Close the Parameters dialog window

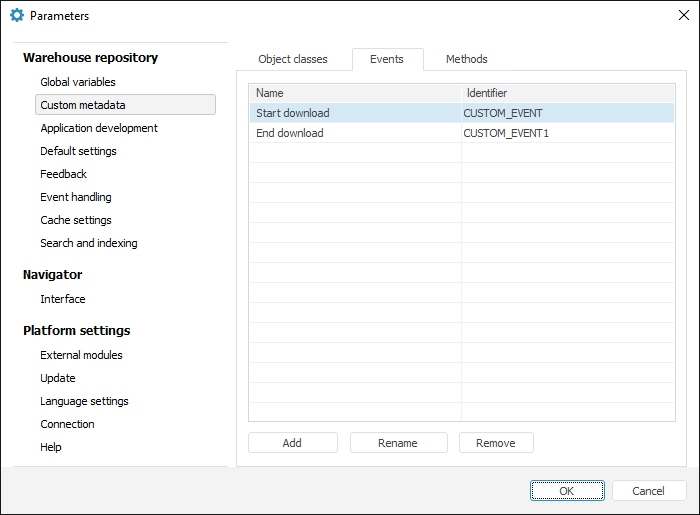point(683,16)
